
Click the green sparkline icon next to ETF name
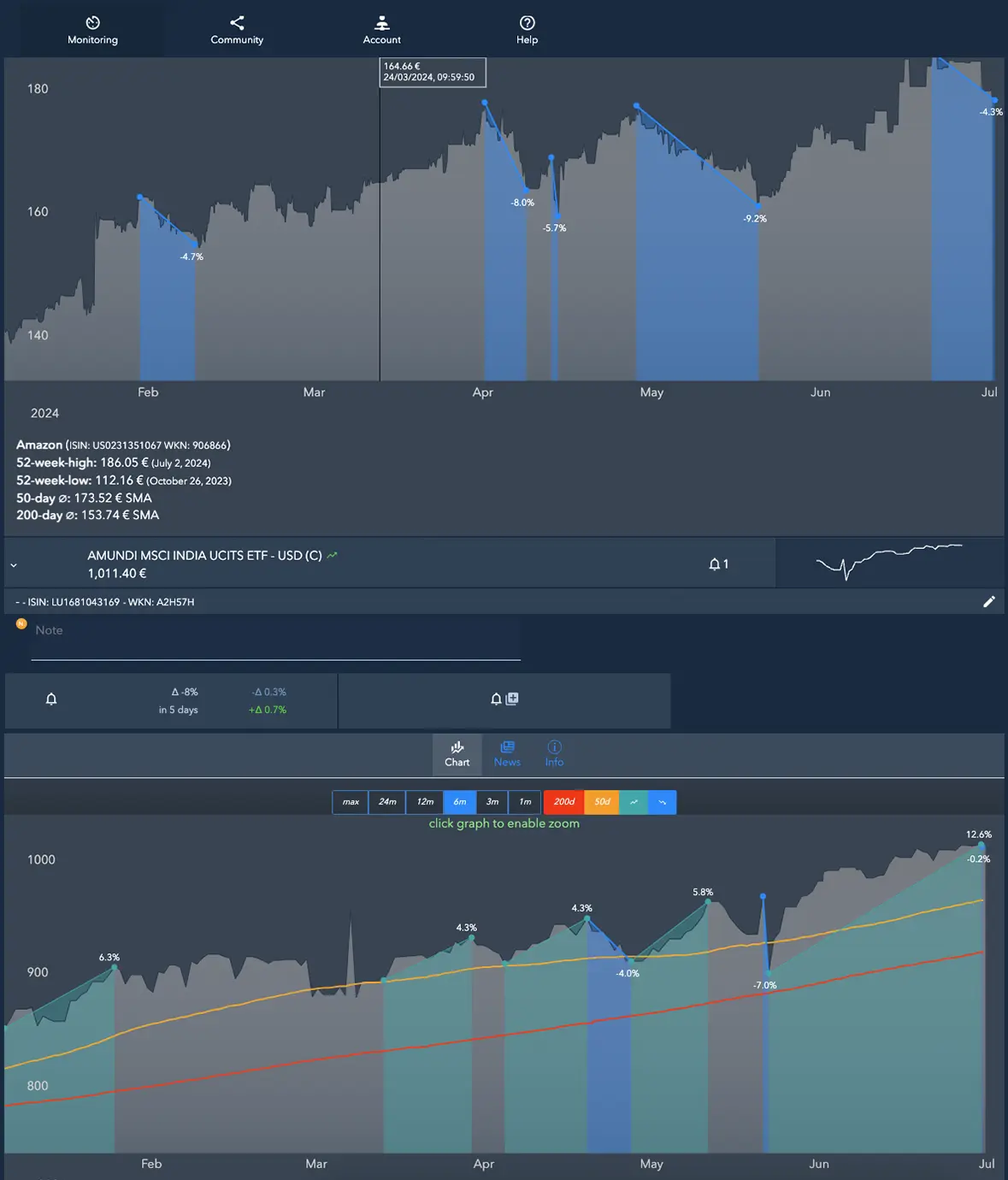[x=333, y=555]
